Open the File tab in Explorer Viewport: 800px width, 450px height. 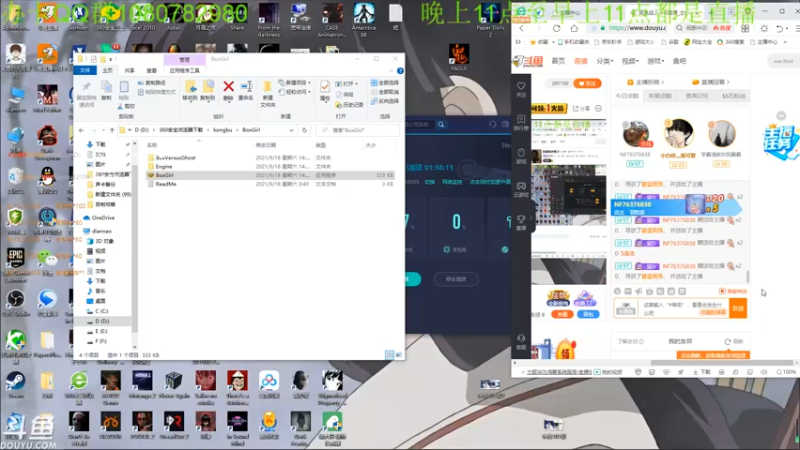click(85, 70)
